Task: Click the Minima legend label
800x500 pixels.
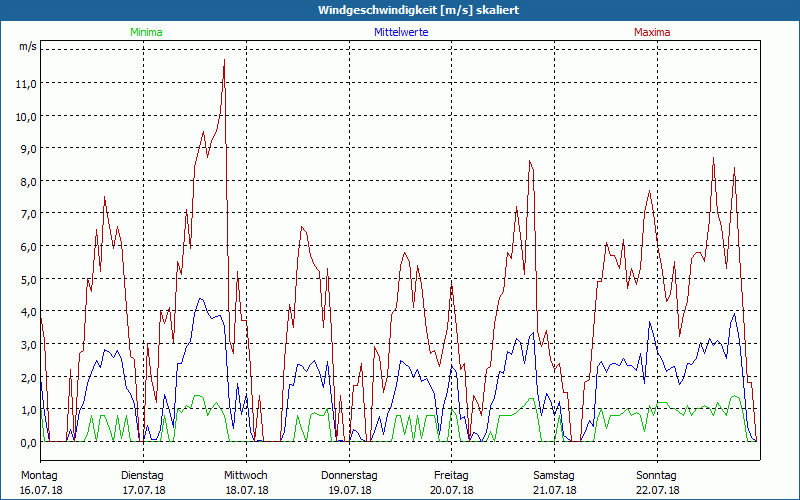Action: click(x=145, y=32)
